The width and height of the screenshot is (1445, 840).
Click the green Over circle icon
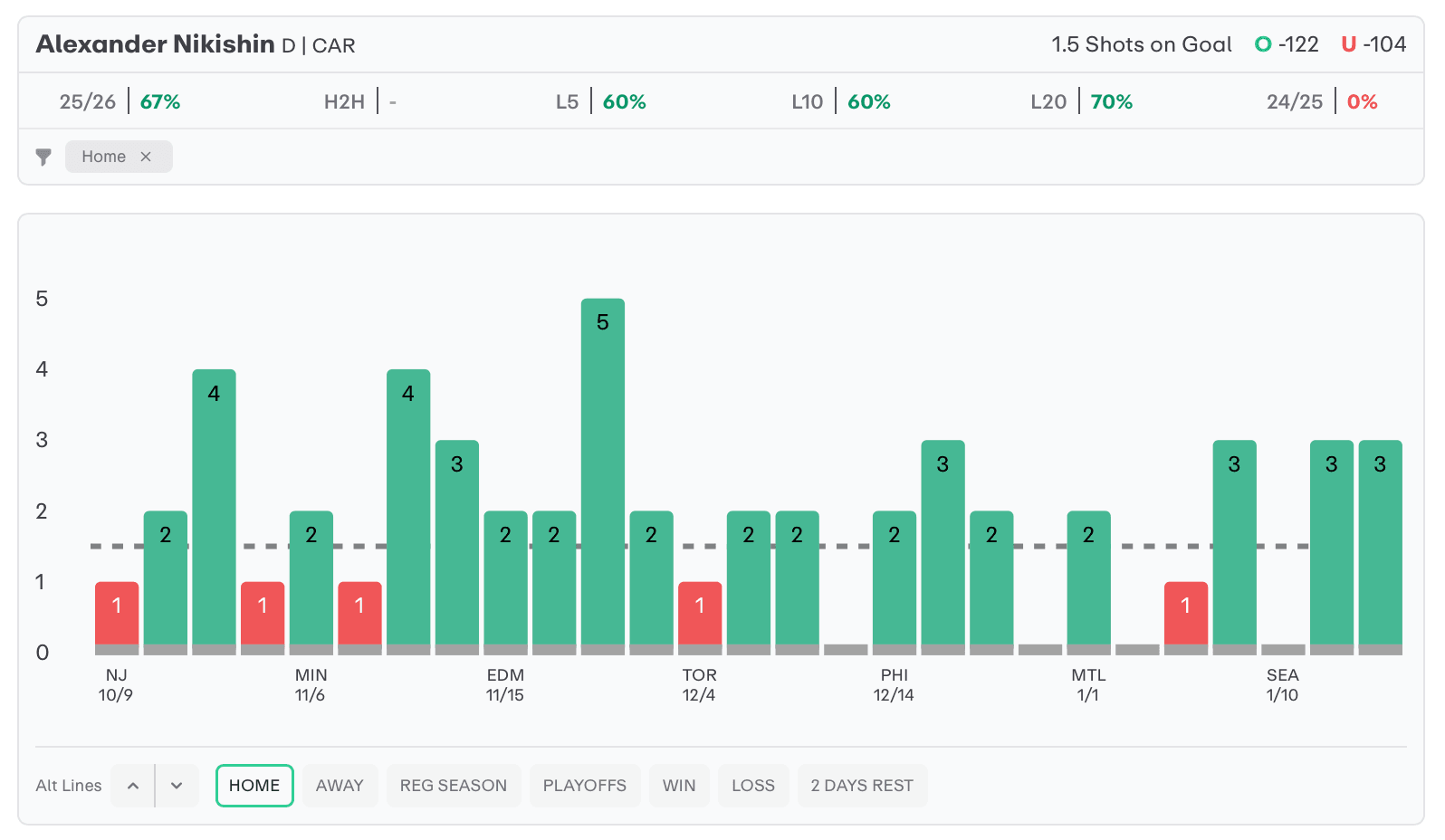point(1262,44)
